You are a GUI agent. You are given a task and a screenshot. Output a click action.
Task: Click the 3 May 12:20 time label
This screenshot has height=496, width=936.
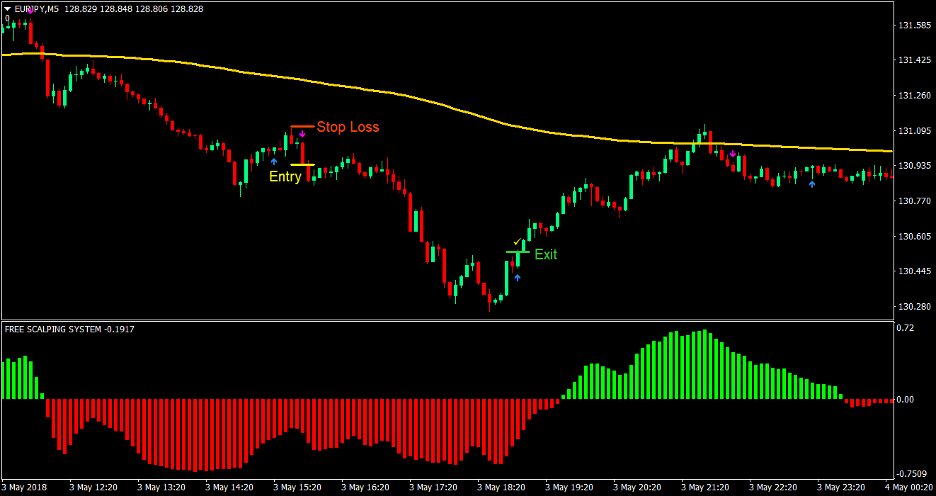pyautogui.click(x=93, y=487)
